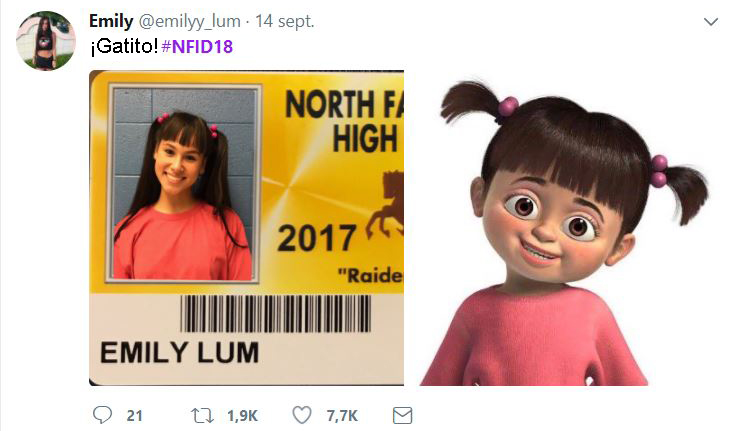Viewport: 730px width, 431px height.
Task: Expand the tweet options chevron
Action: pyautogui.click(x=710, y=22)
